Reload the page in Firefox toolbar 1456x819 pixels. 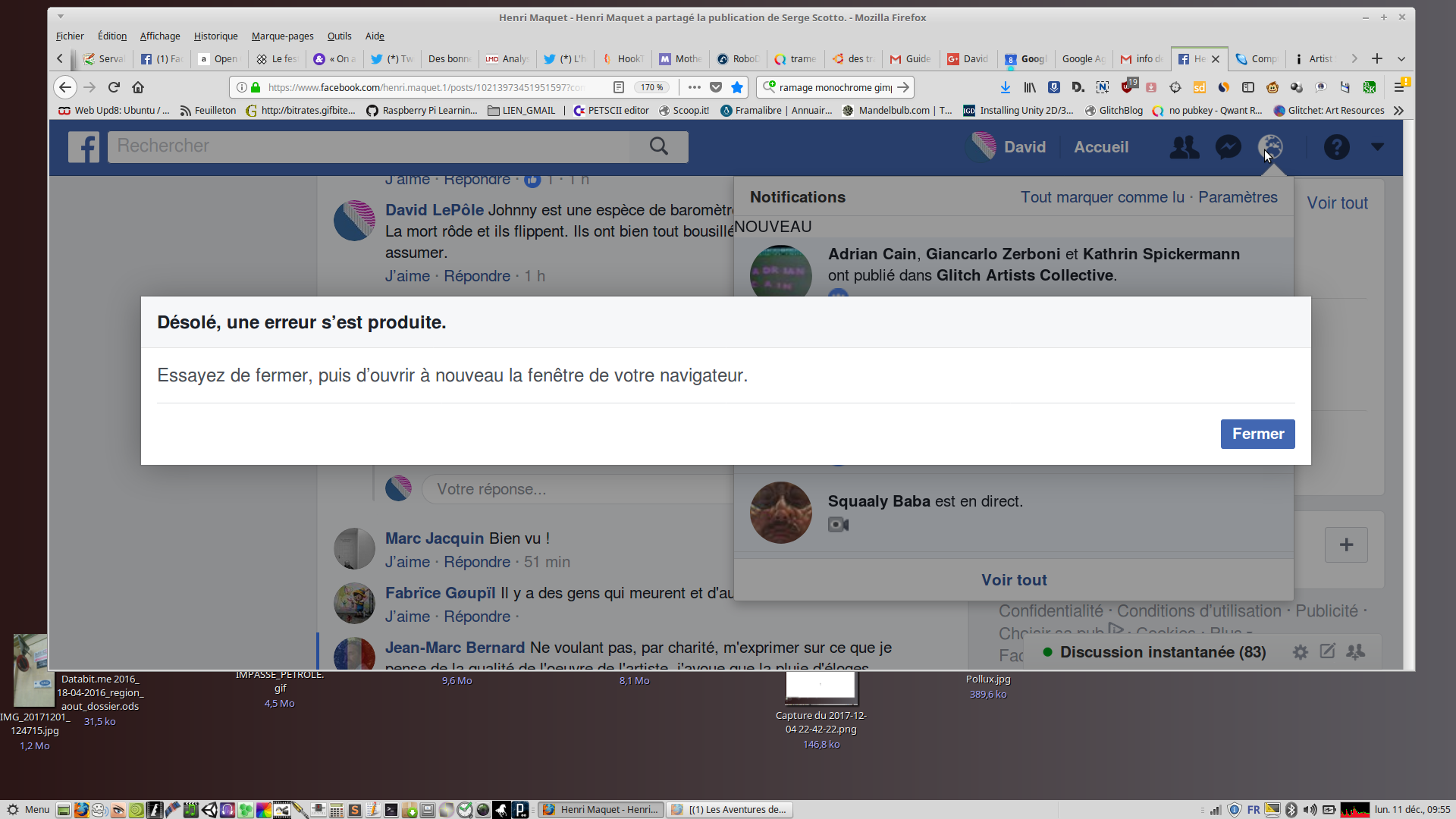(x=114, y=87)
